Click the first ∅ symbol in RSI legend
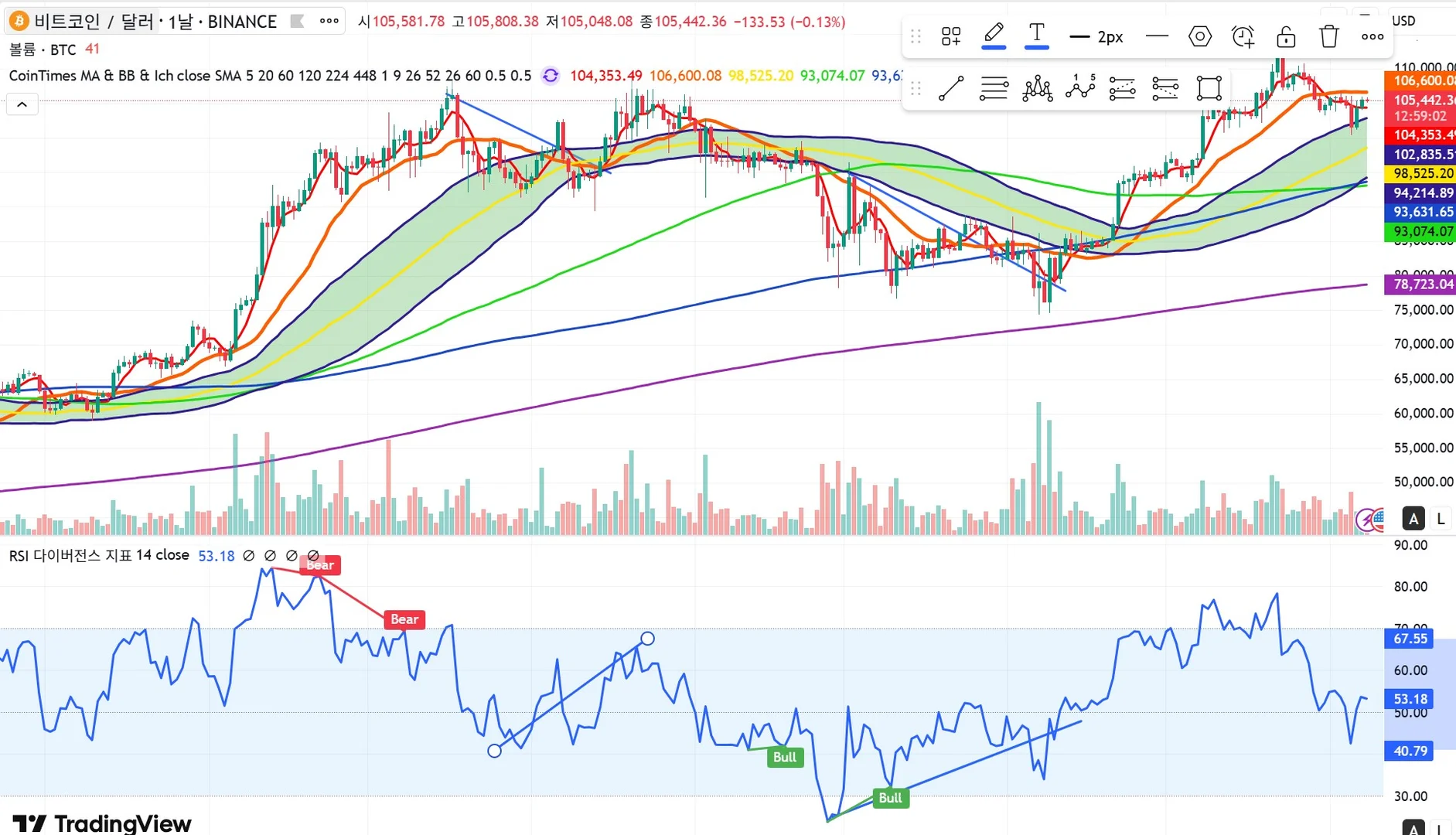 (248, 555)
